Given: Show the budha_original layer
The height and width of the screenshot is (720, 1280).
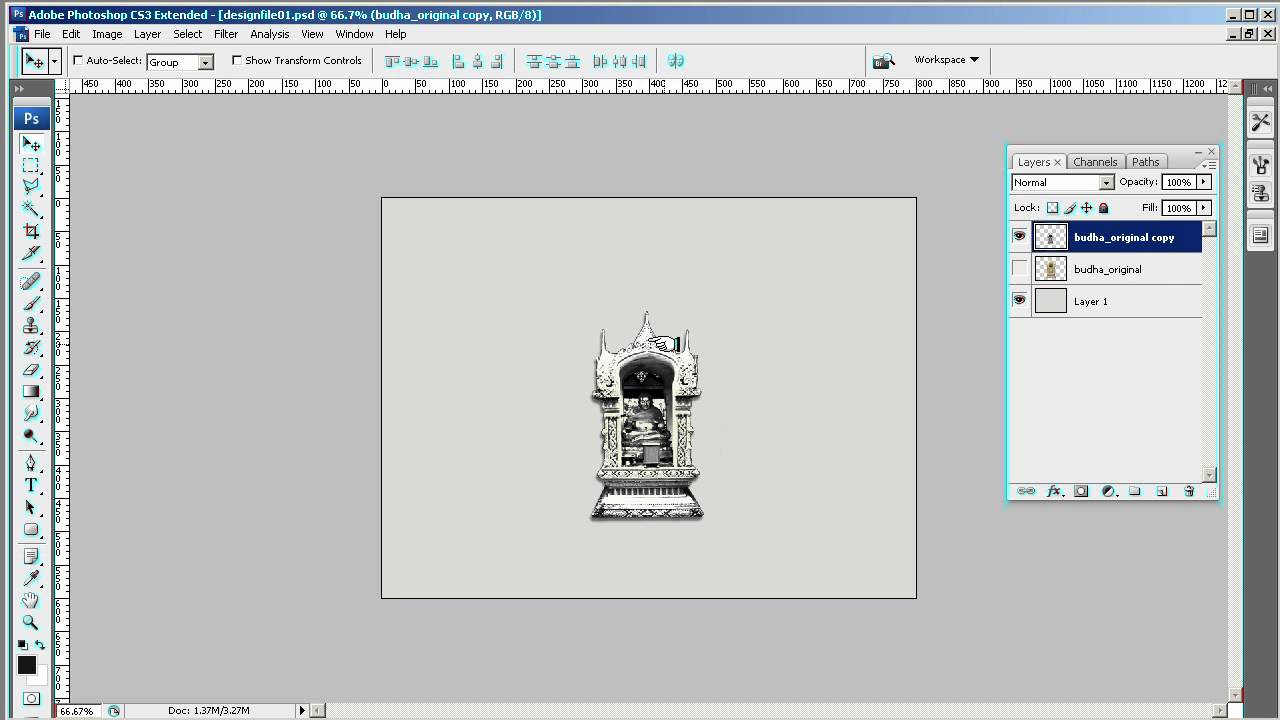Looking at the screenshot, I should point(1019,269).
